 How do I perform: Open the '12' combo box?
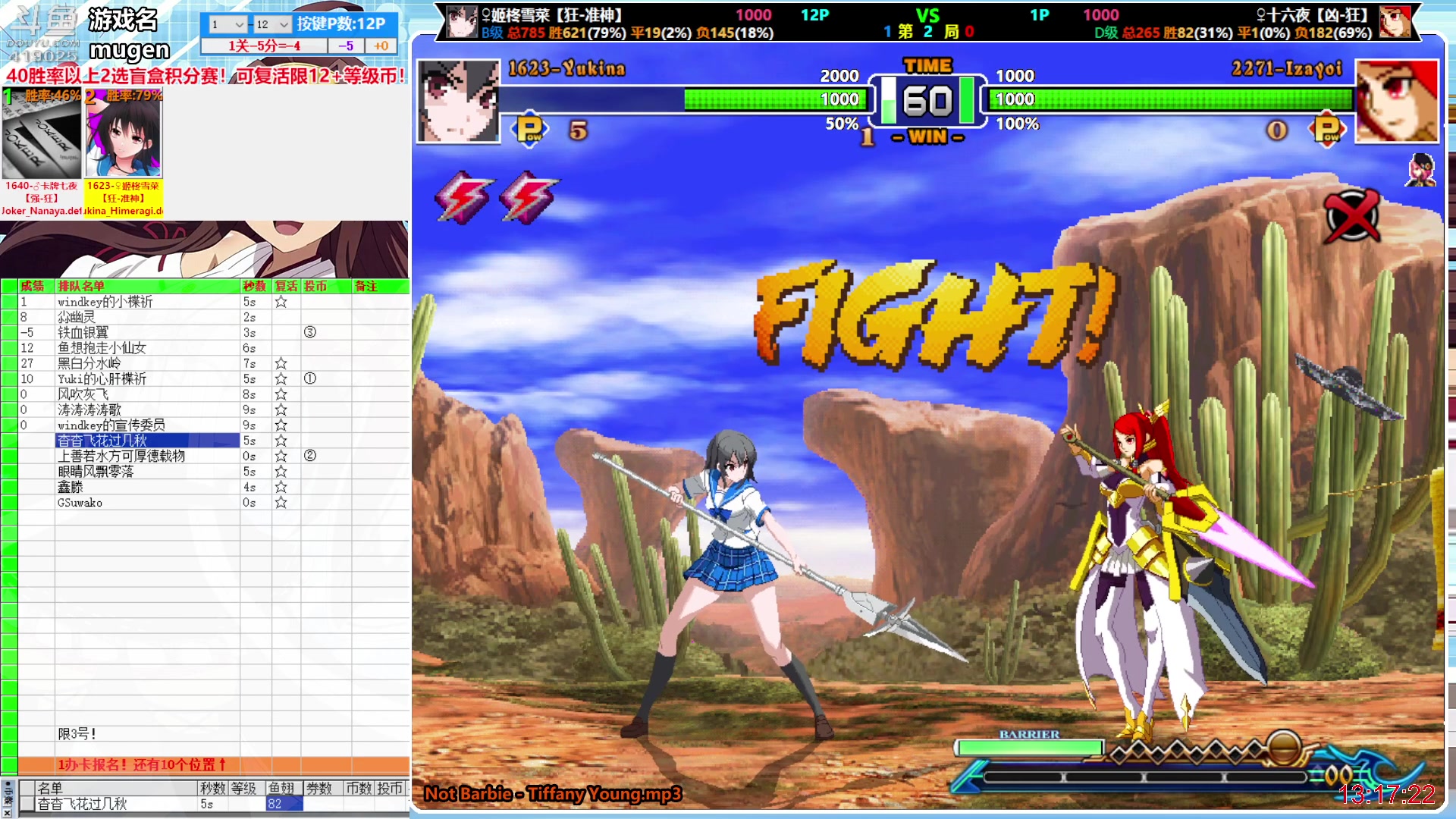point(272,24)
